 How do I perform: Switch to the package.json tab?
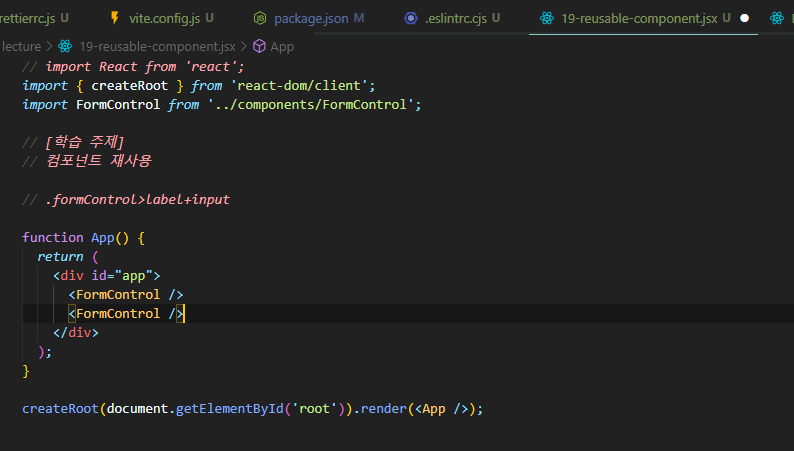[311, 18]
